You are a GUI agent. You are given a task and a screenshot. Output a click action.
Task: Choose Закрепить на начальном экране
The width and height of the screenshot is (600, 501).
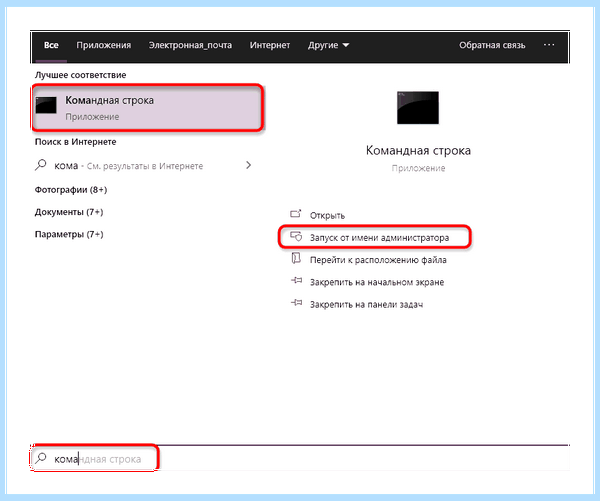(x=377, y=282)
